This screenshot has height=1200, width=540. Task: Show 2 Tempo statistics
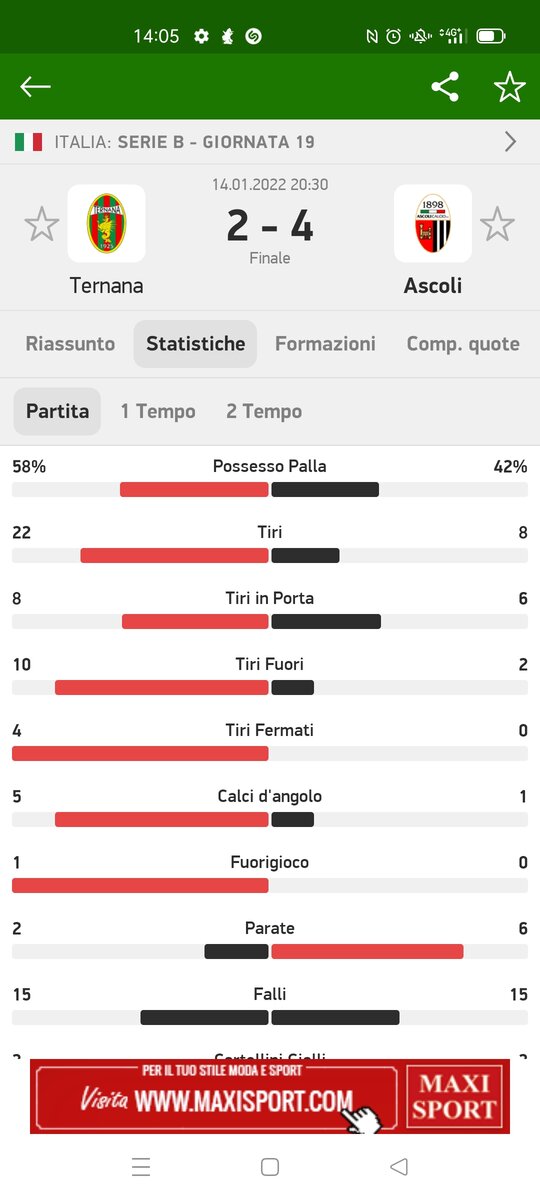click(264, 411)
